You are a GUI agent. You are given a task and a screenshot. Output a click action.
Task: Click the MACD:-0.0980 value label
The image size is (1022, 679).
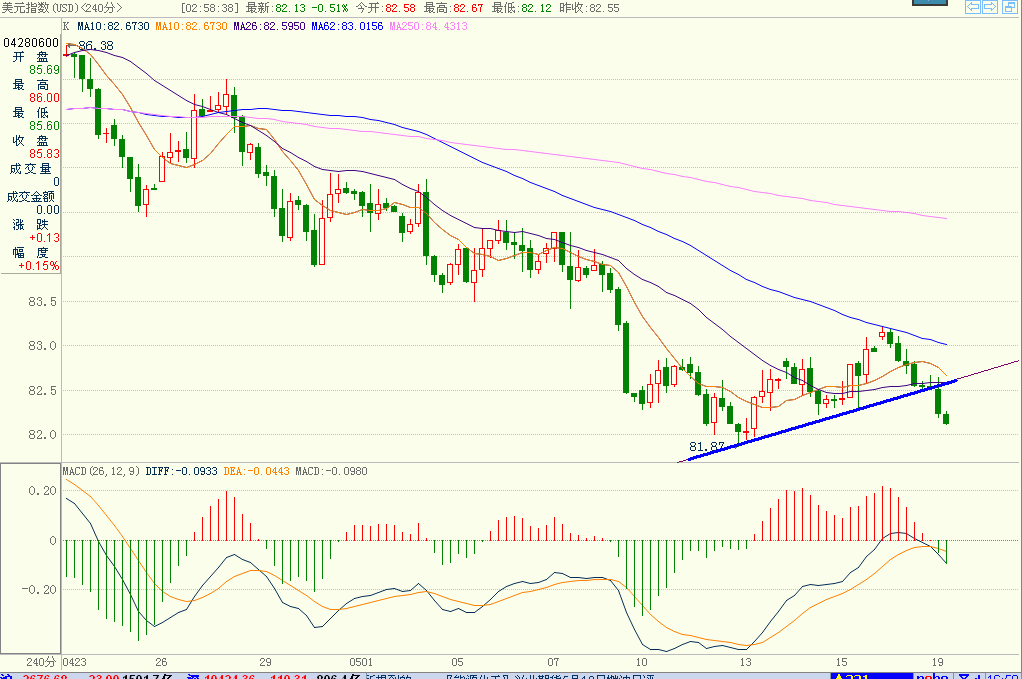(331, 470)
